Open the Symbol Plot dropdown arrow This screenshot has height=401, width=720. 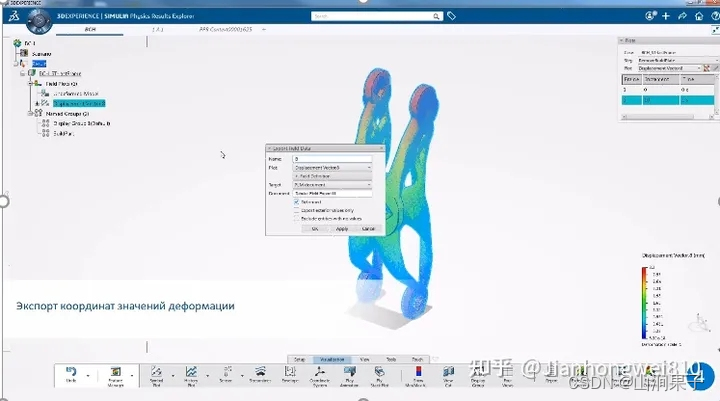coord(173,376)
